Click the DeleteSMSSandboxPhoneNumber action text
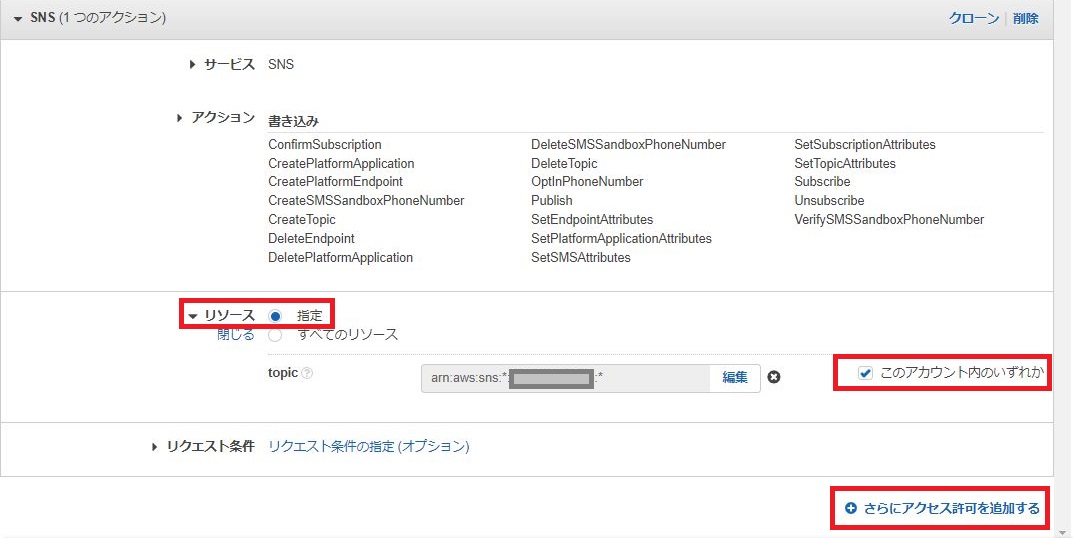This screenshot has height=538, width=1073. (x=628, y=144)
